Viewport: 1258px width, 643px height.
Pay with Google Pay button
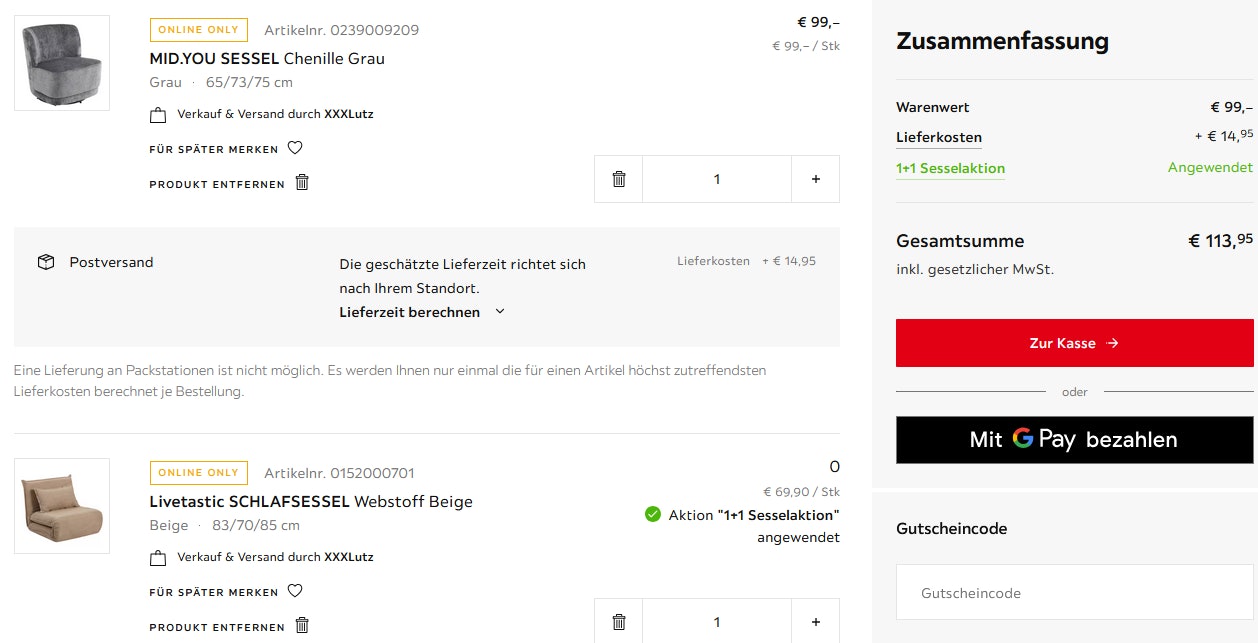point(1074,440)
